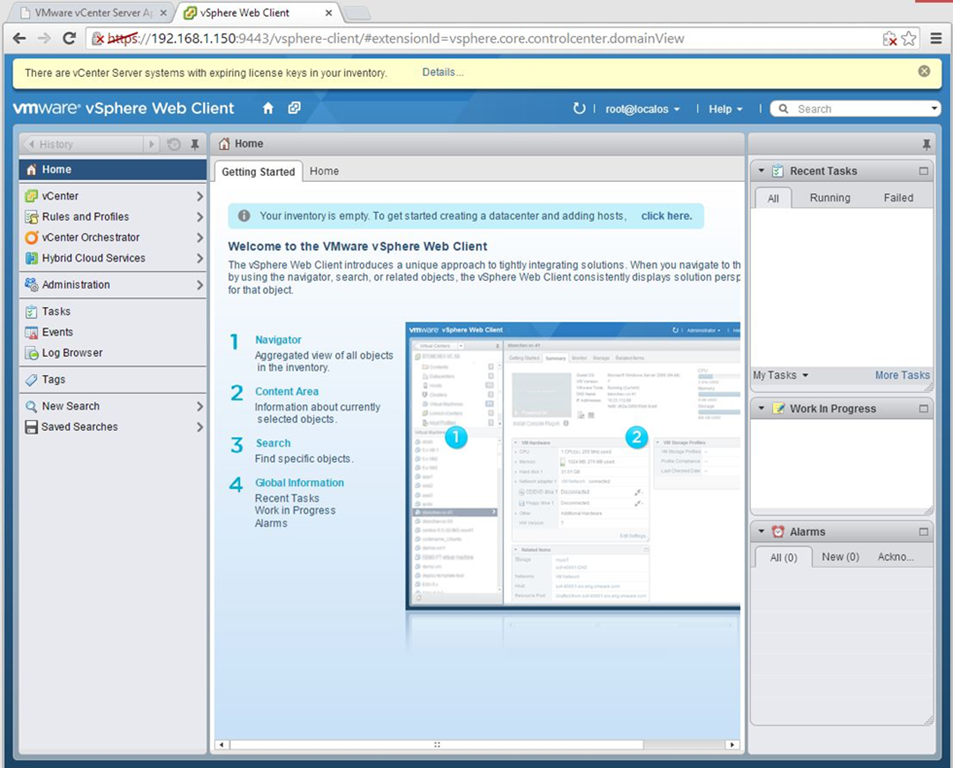Collapse the Work In Progress panel triangle
The height and width of the screenshot is (768, 953).
pyautogui.click(x=761, y=409)
